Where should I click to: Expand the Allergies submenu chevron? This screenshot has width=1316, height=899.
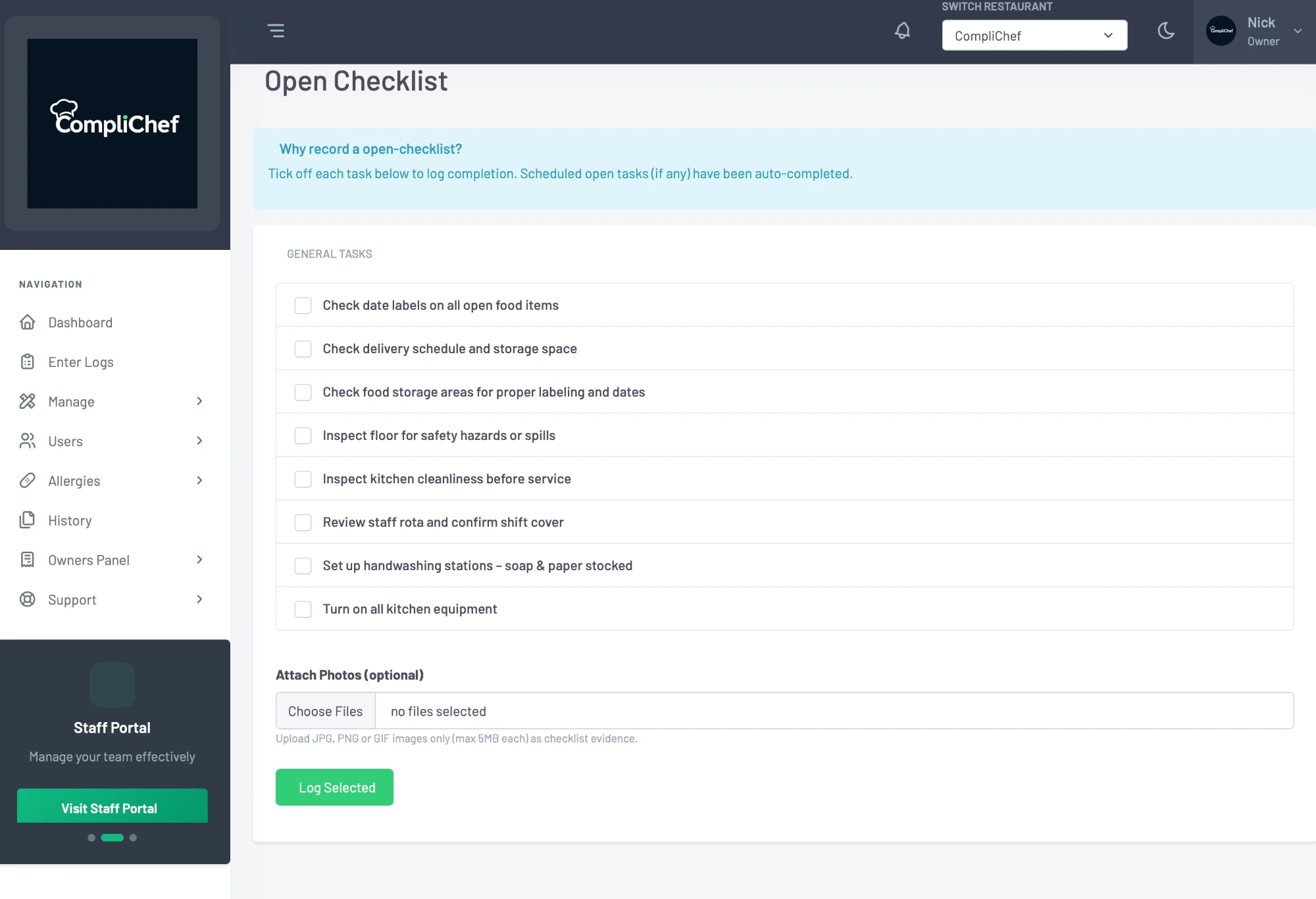[199, 481]
